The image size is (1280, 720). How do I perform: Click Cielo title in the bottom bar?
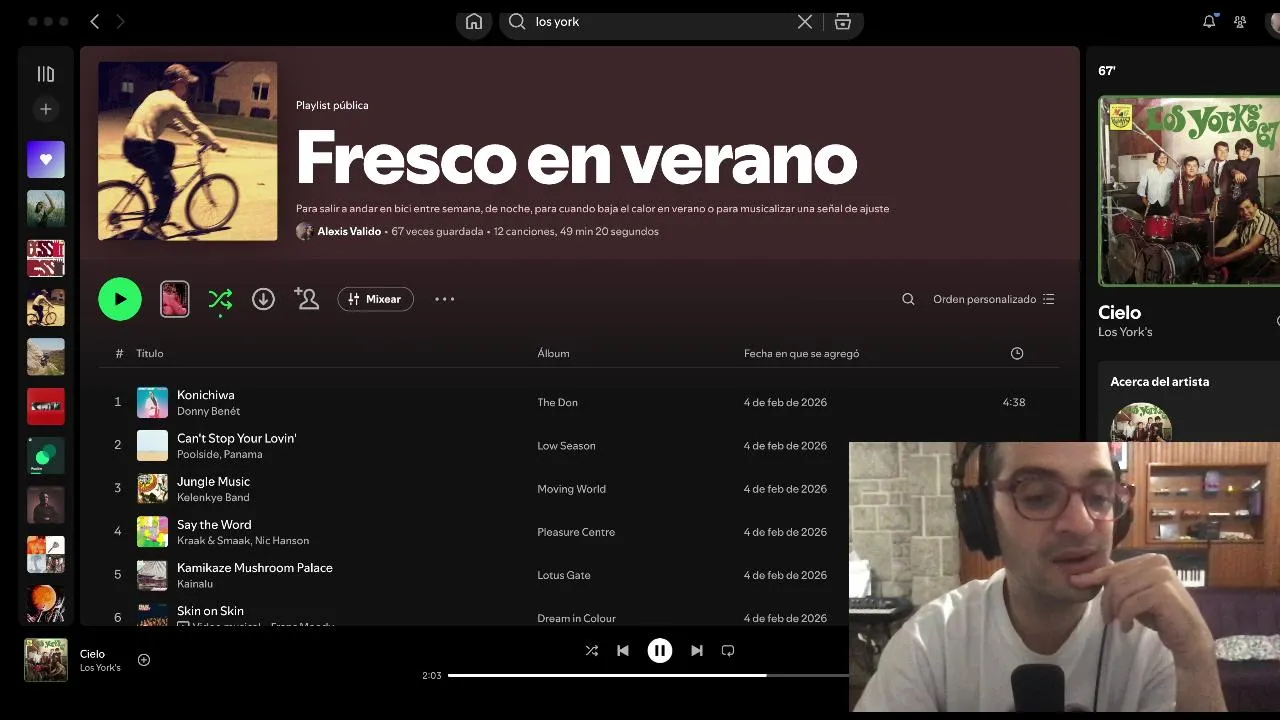[x=92, y=653]
